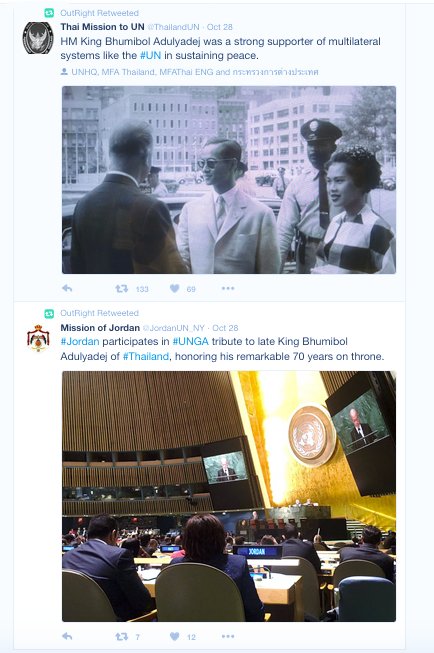View the black-and-white King Bhumibol photo
This screenshot has width=434, height=653.
229,179
